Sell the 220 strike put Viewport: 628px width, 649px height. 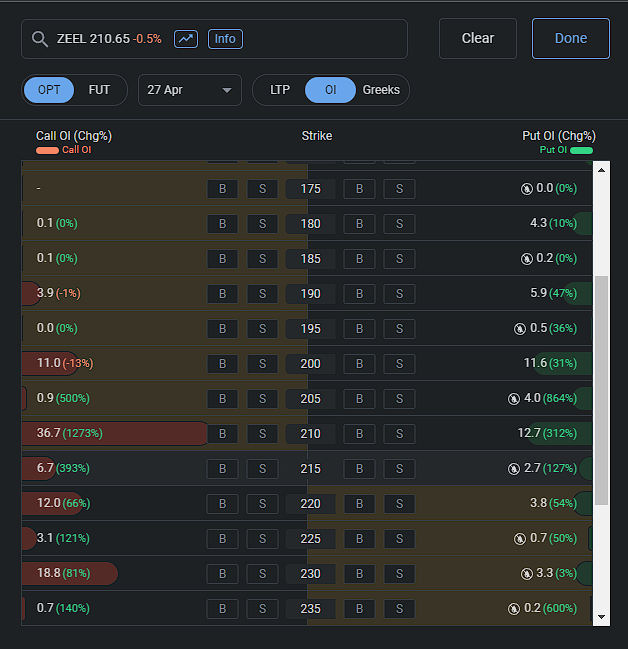point(399,504)
